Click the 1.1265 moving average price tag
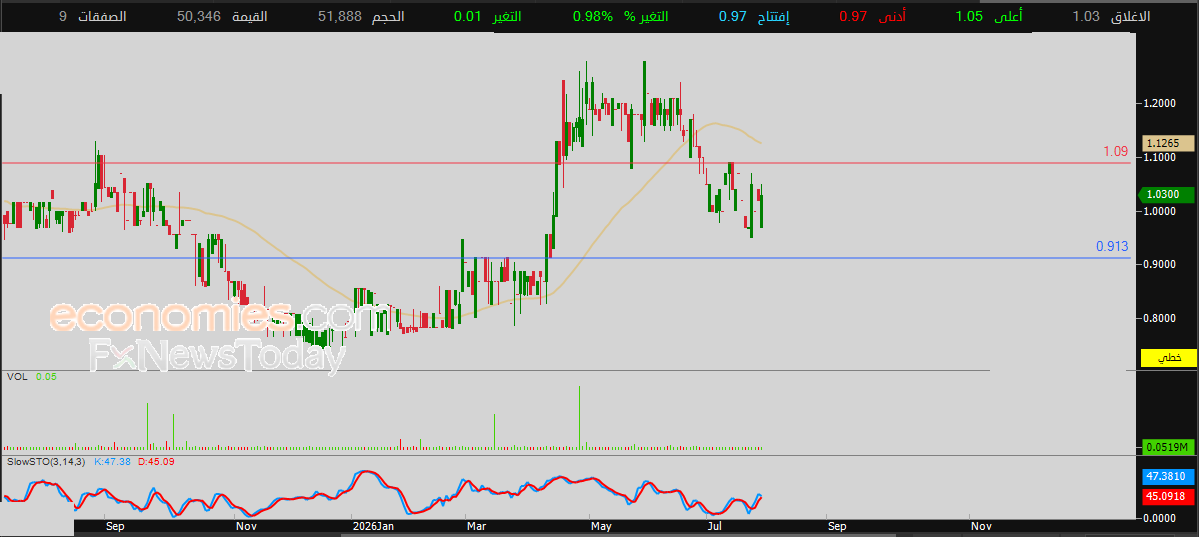Image resolution: width=1199 pixels, height=537 pixels. tap(1168, 143)
